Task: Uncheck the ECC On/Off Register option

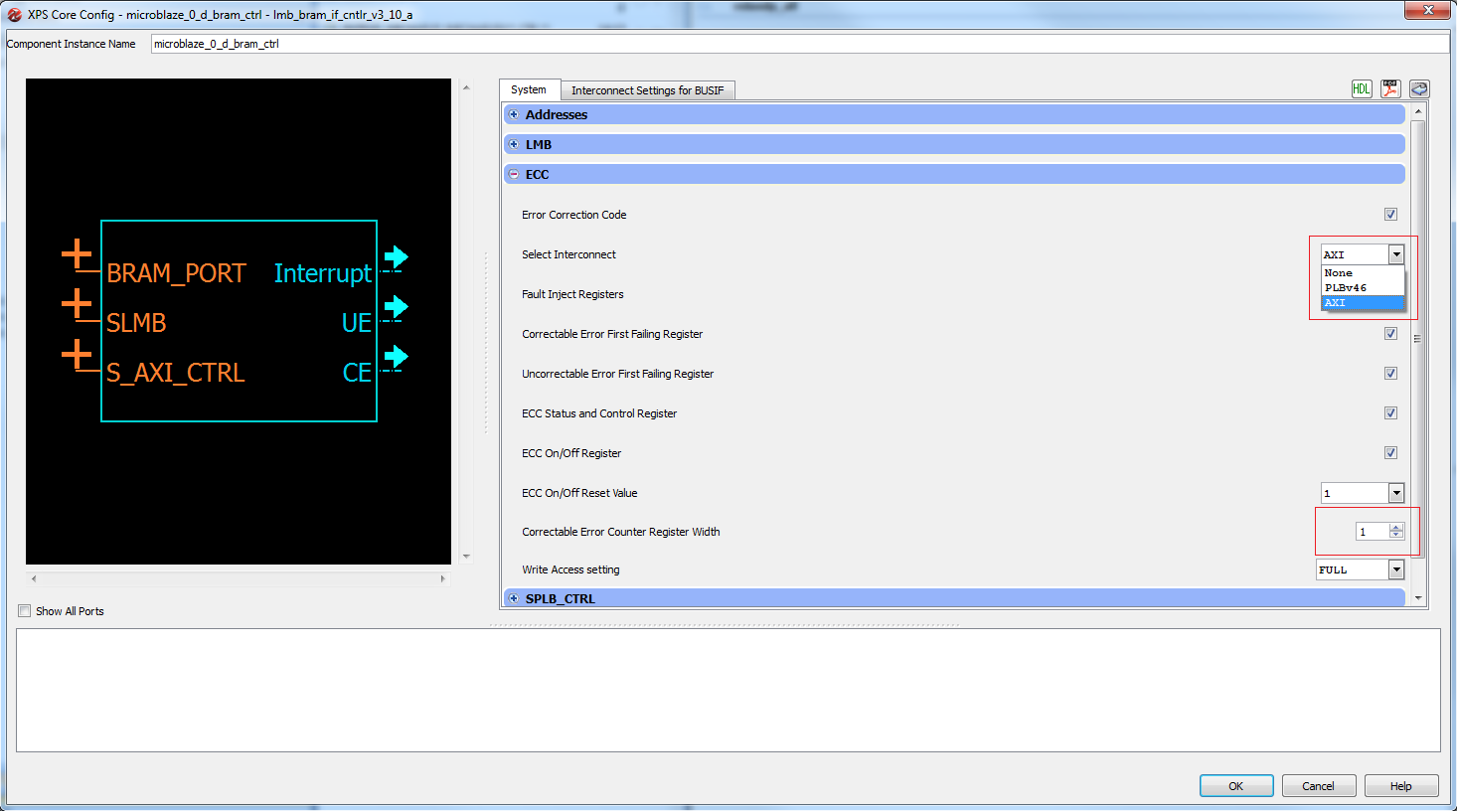Action: coord(1390,452)
